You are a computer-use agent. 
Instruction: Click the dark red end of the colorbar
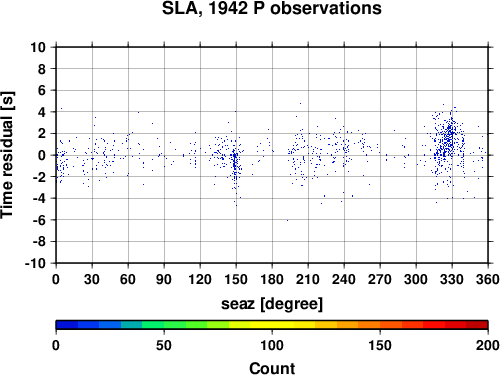point(477,325)
